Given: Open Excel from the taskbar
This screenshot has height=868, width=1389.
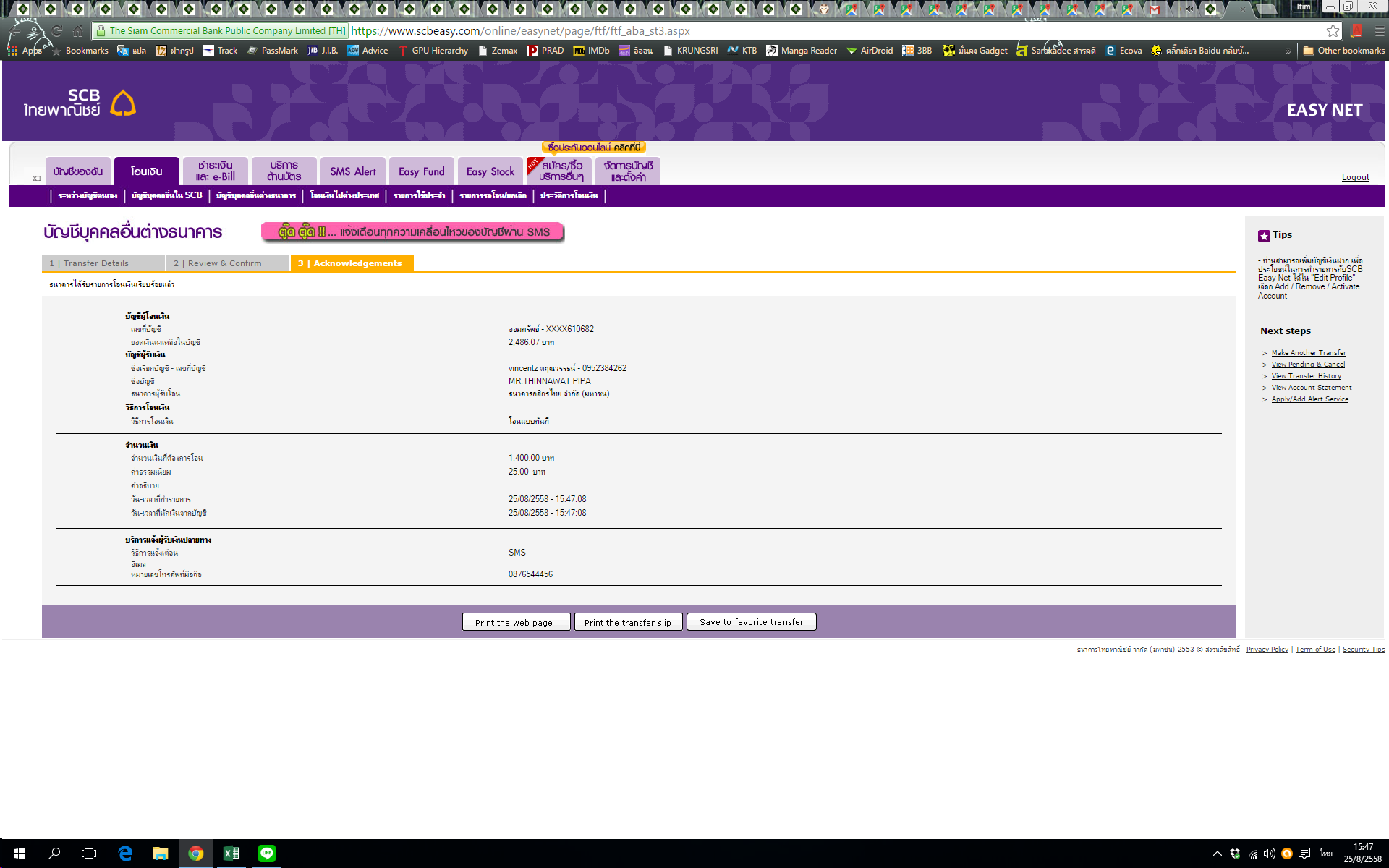Looking at the screenshot, I should pyautogui.click(x=231, y=854).
